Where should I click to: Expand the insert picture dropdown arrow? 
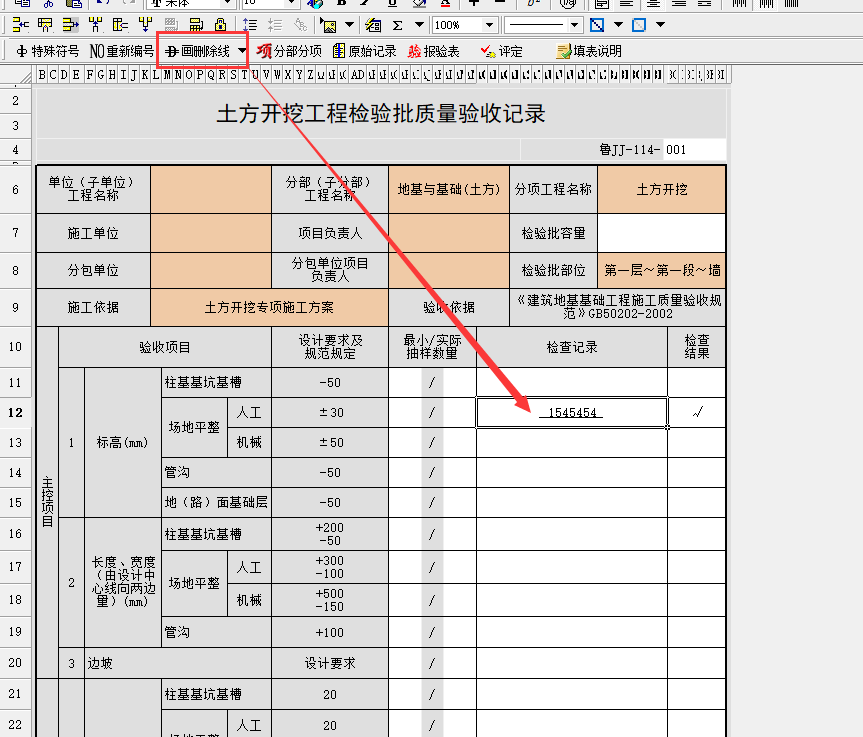click(349, 25)
